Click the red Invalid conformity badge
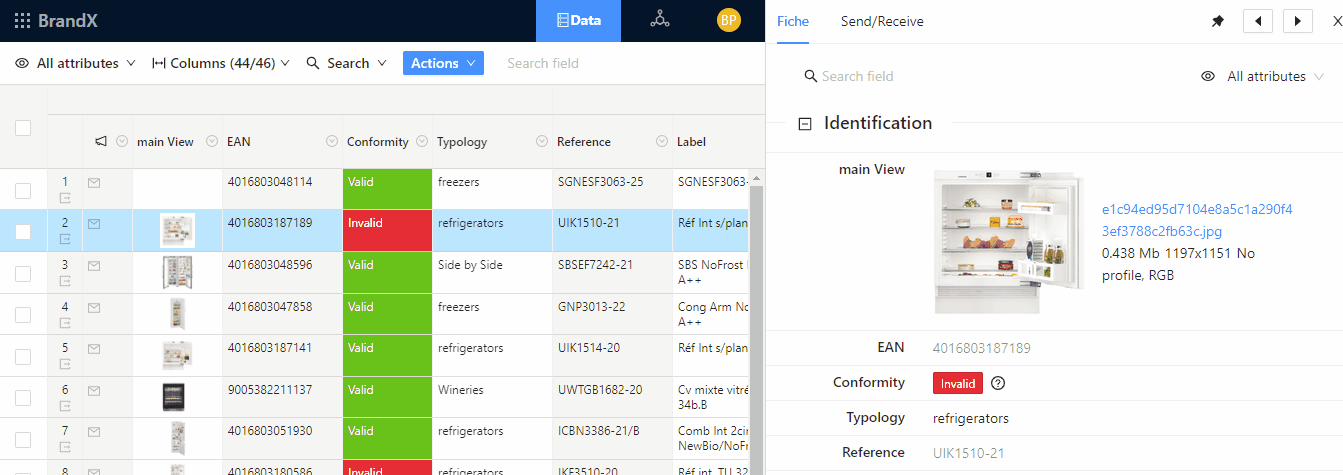Image resolution: width=1343 pixels, height=475 pixels. tap(957, 383)
